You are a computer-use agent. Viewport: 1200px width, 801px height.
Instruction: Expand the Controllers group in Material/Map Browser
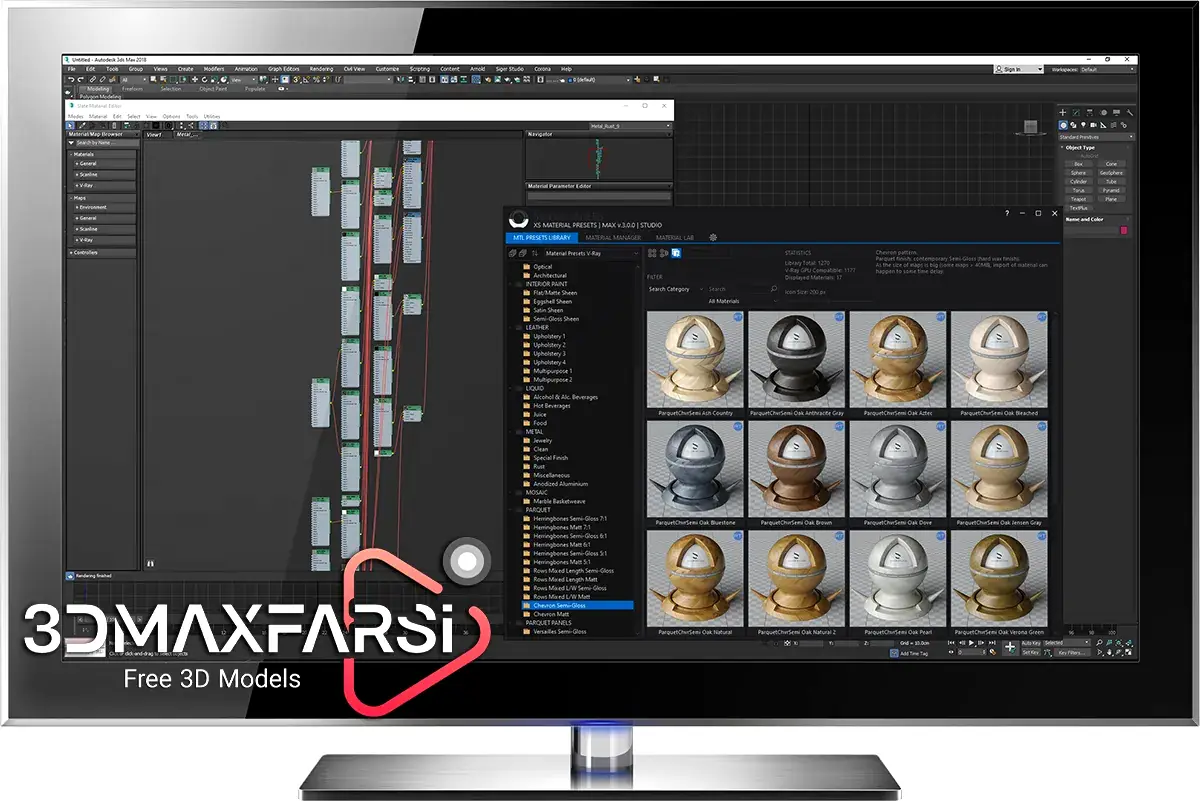tap(101, 252)
